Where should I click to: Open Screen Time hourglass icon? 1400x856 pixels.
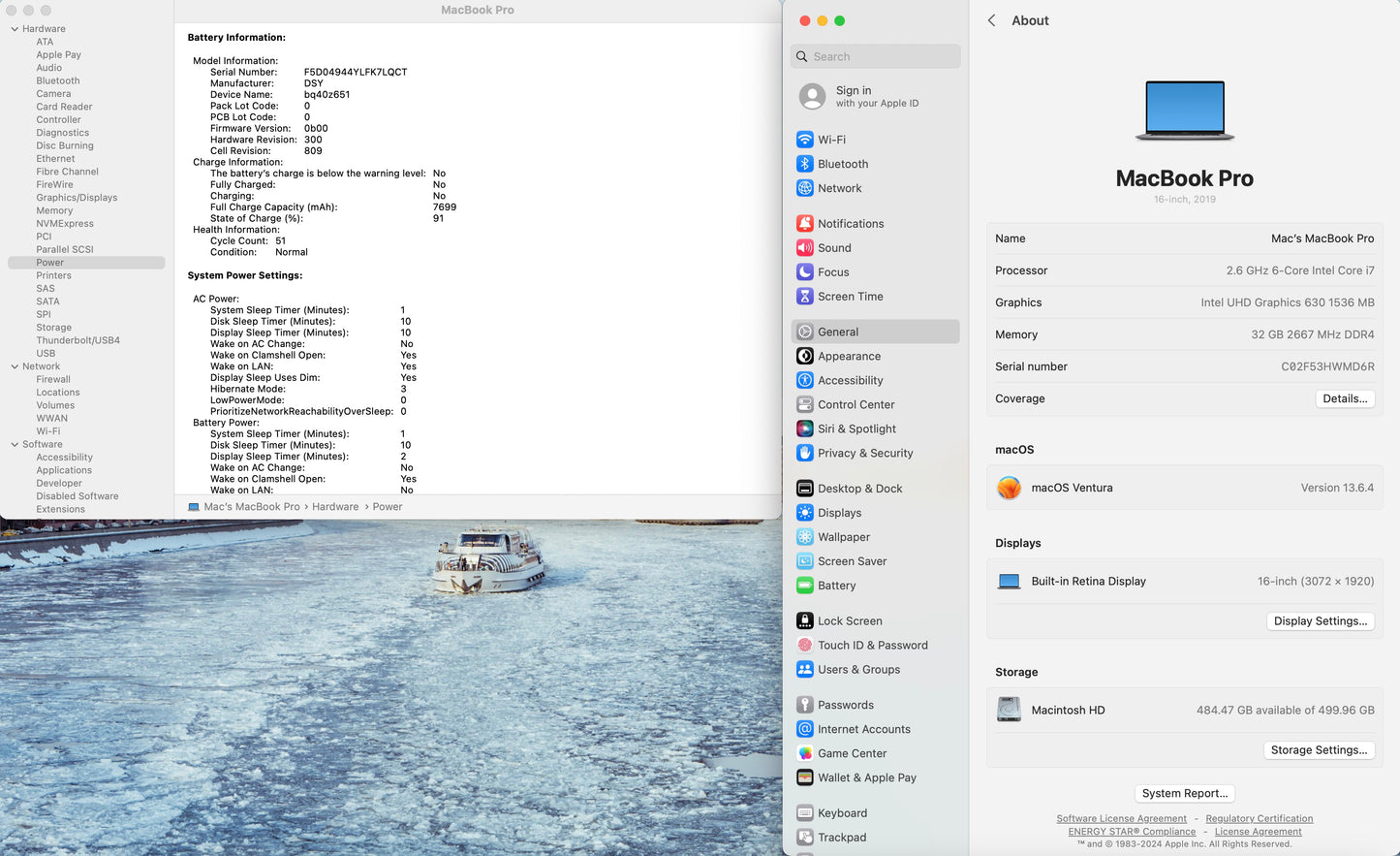pyautogui.click(x=804, y=297)
